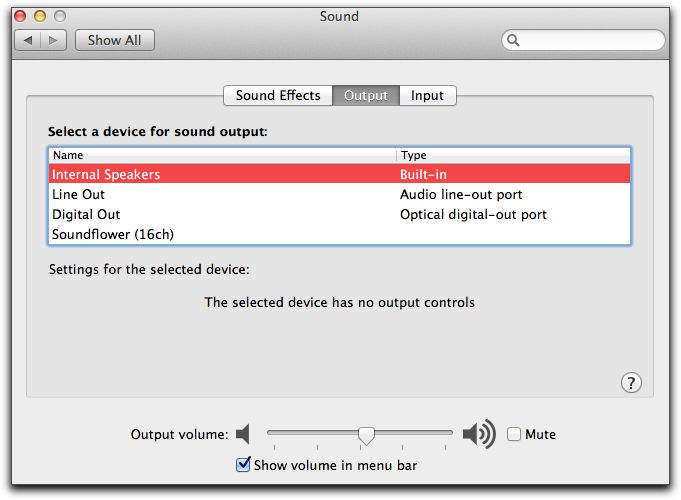This screenshot has width=681, height=500.
Task: Close the Sound window with red button
Action: tap(20, 17)
